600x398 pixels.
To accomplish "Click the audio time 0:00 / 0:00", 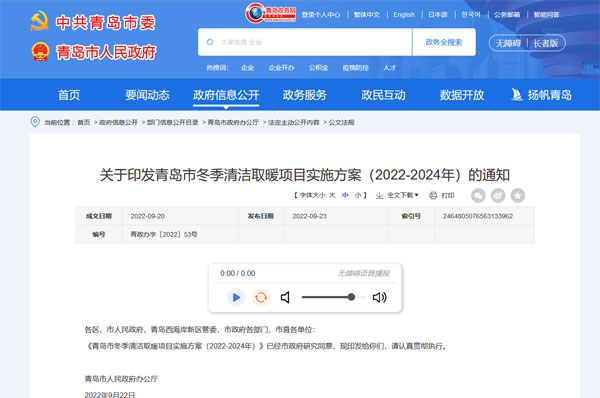I will pyautogui.click(x=238, y=273).
